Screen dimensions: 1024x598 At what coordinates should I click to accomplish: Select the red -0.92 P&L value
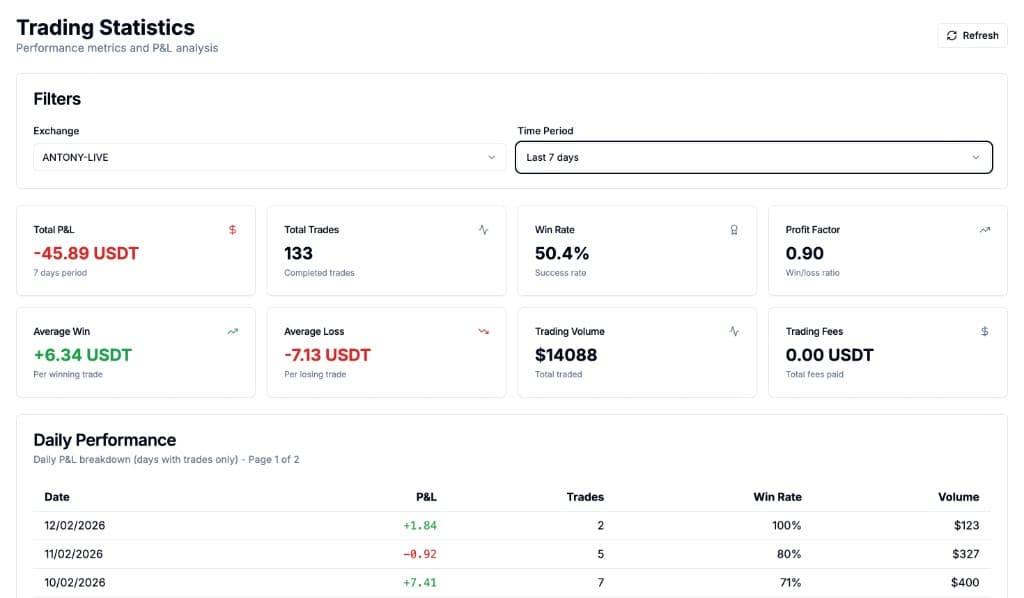click(420, 554)
